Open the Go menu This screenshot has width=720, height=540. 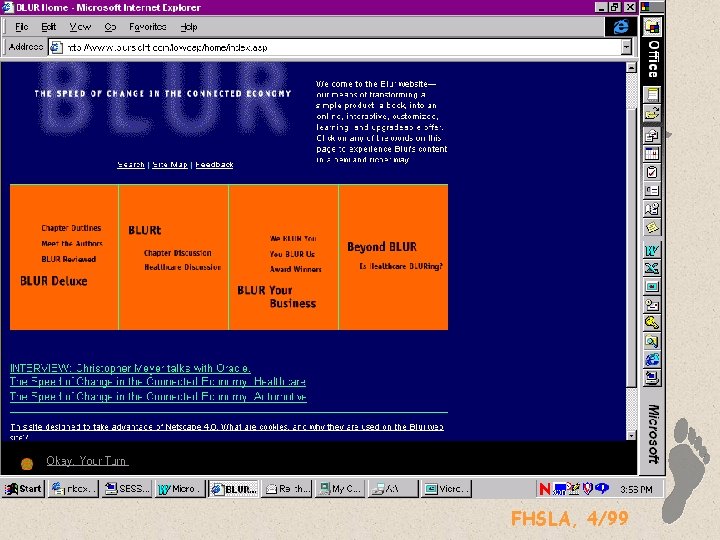(110, 27)
